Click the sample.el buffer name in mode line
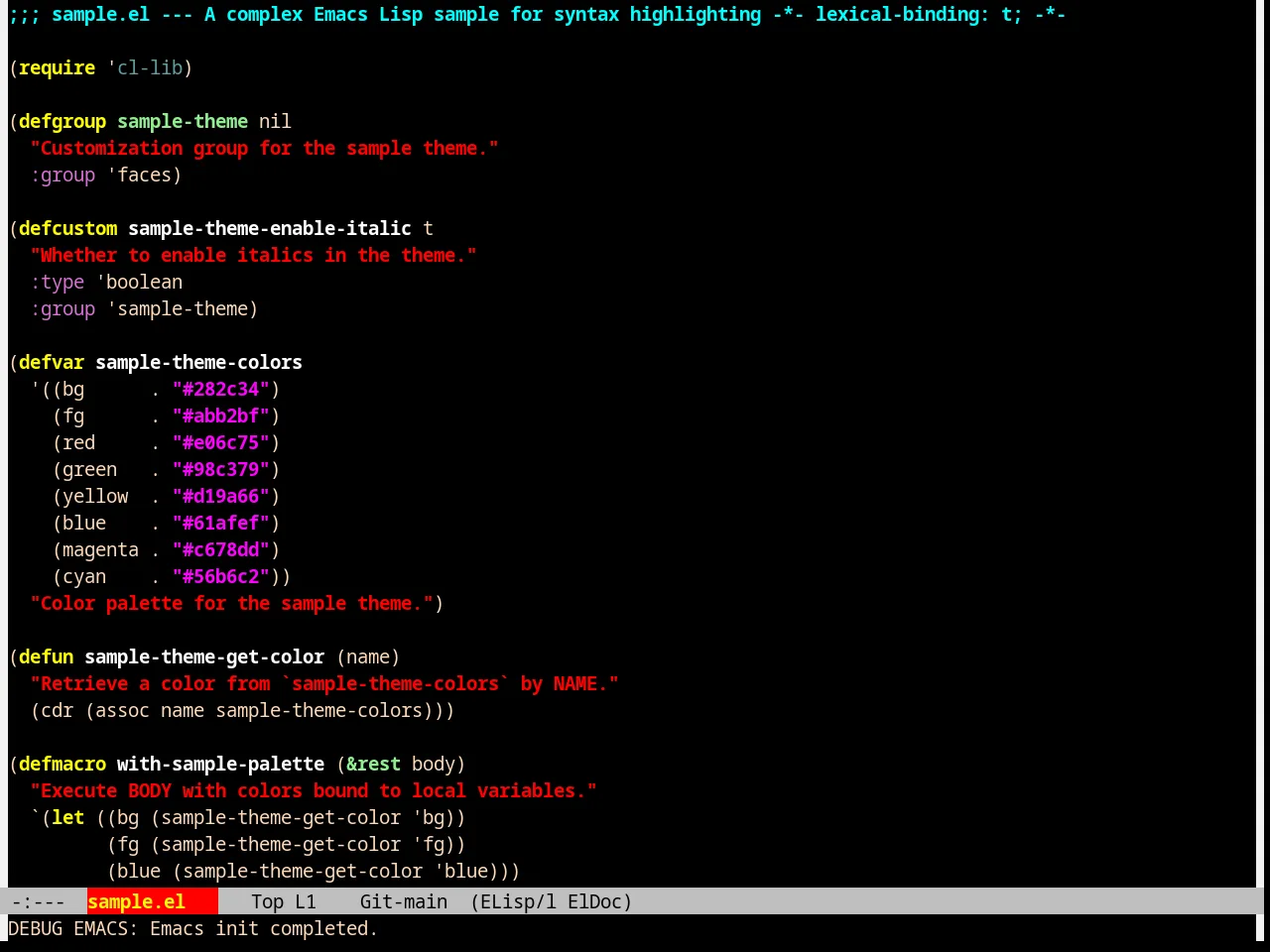 coord(136,901)
